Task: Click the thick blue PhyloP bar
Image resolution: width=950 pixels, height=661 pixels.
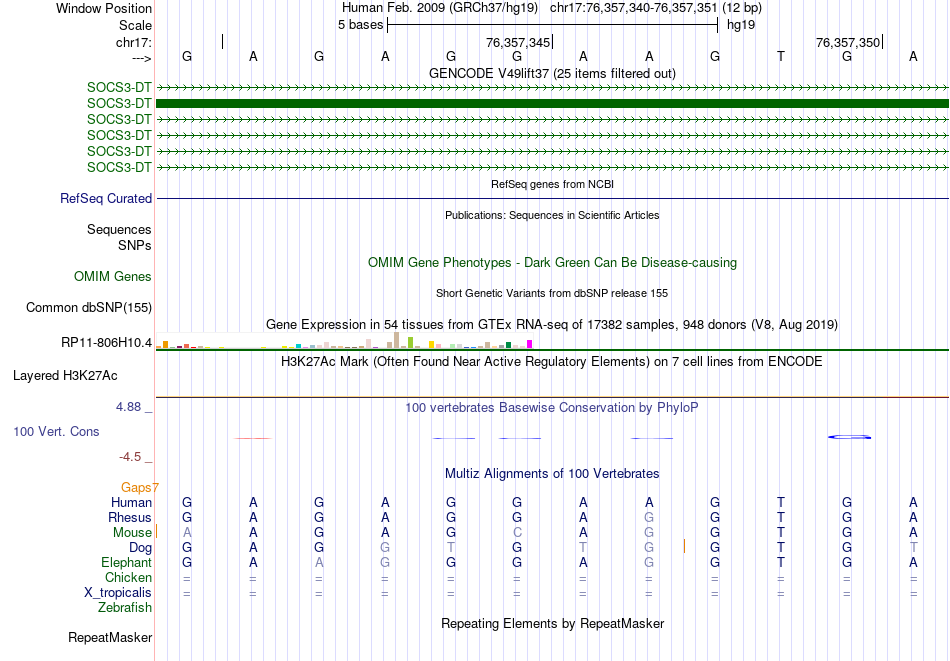Action: [849, 437]
